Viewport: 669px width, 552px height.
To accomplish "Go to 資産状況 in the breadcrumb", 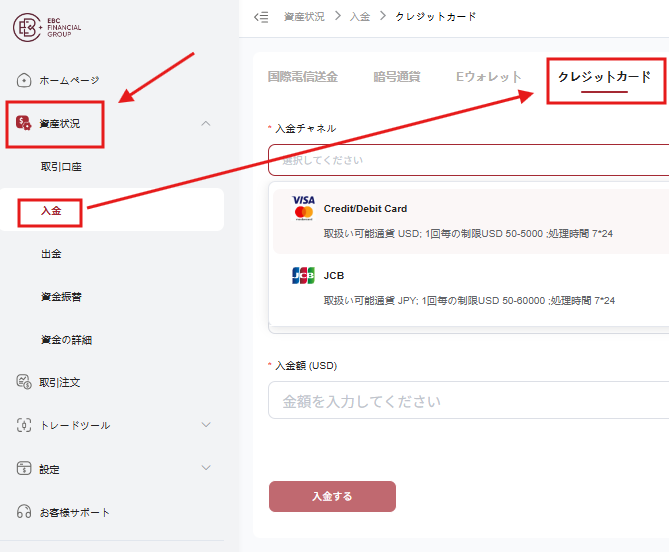I will coord(304,17).
